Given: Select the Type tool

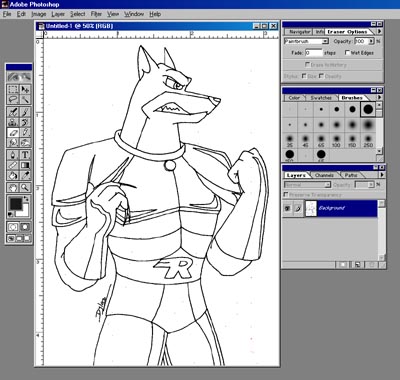Looking at the screenshot, I should [25, 155].
